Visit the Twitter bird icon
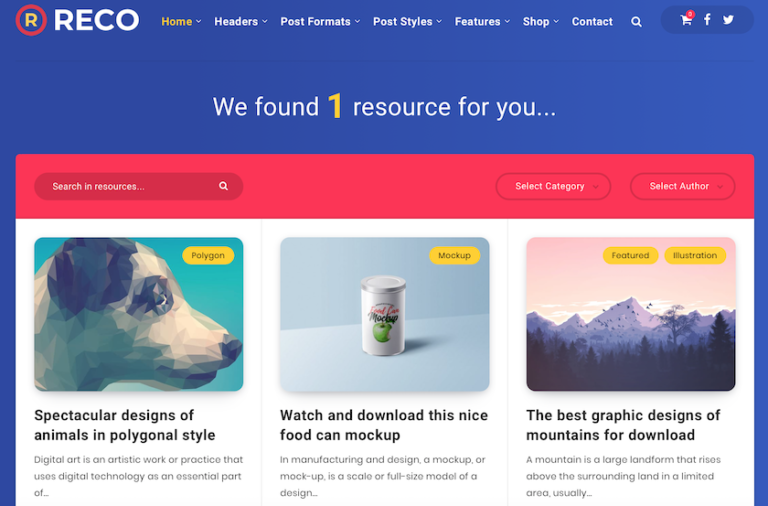This screenshot has height=506, width=768. click(728, 20)
